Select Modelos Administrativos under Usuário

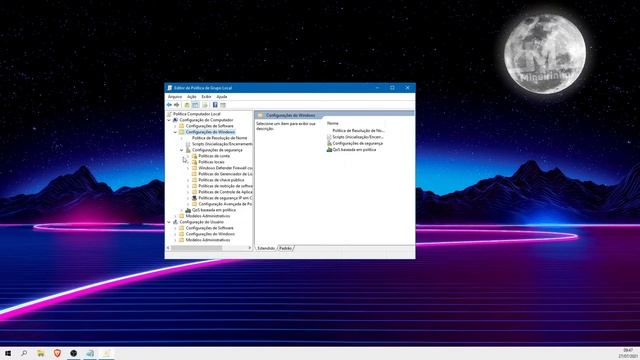(x=208, y=240)
